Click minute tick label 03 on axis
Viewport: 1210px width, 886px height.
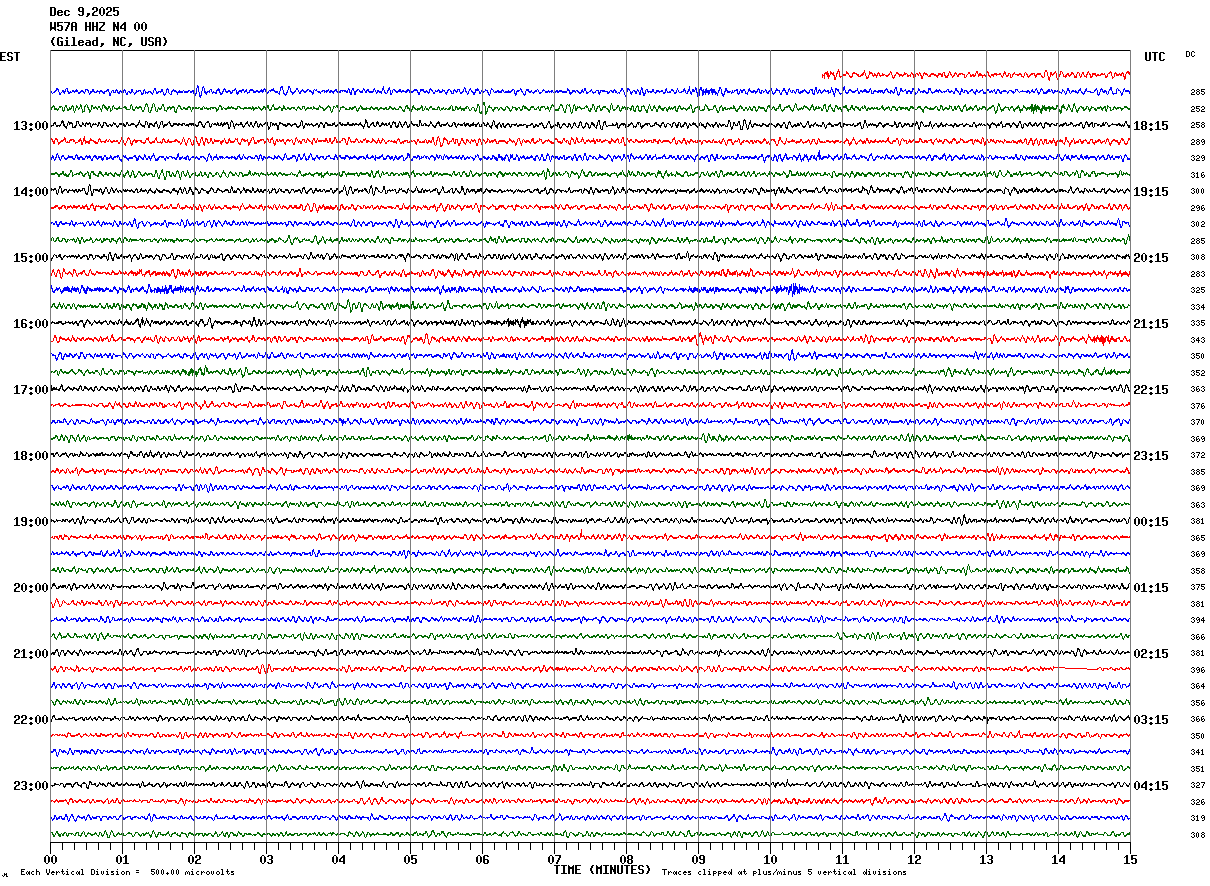(x=266, y=859)
